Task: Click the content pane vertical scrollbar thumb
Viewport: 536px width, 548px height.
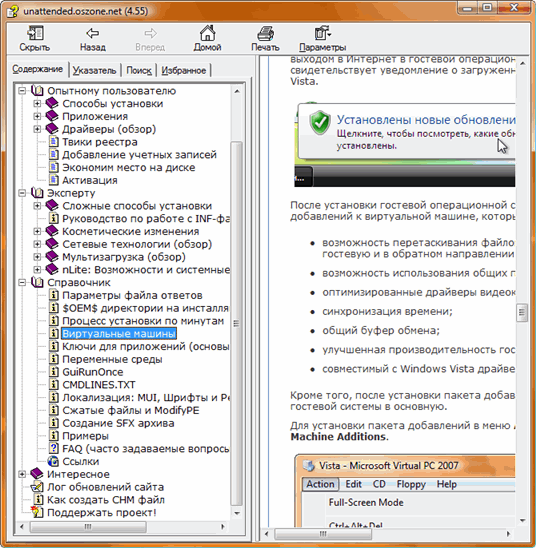Action: (x=522, y=312)
